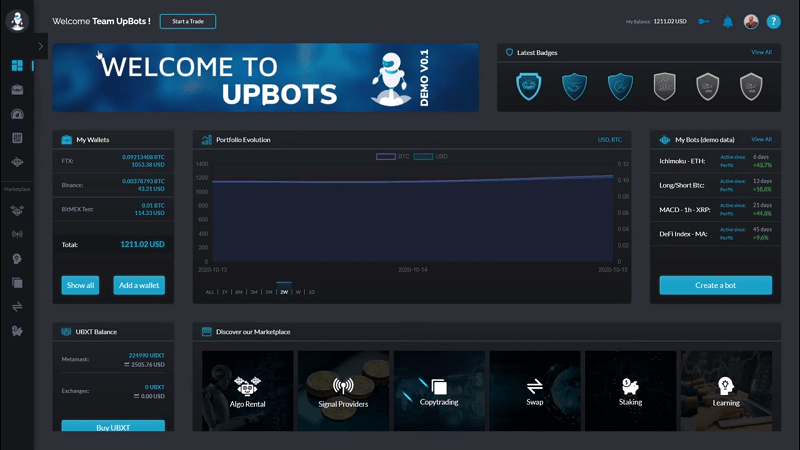
Task: Open notifications via the bell icon
Action: (728, 21)
